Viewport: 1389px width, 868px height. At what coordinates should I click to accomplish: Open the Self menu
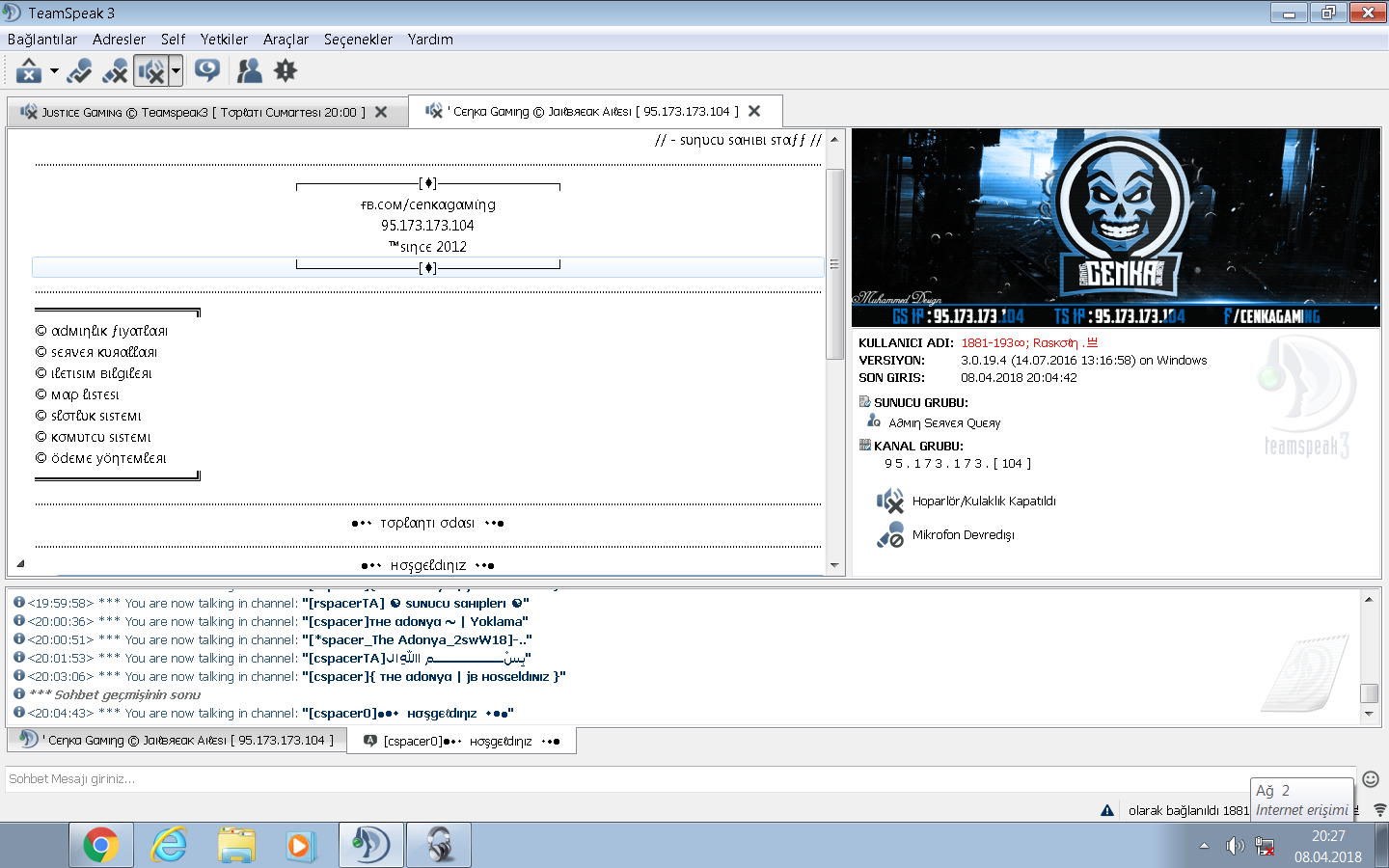pos(174,40)
